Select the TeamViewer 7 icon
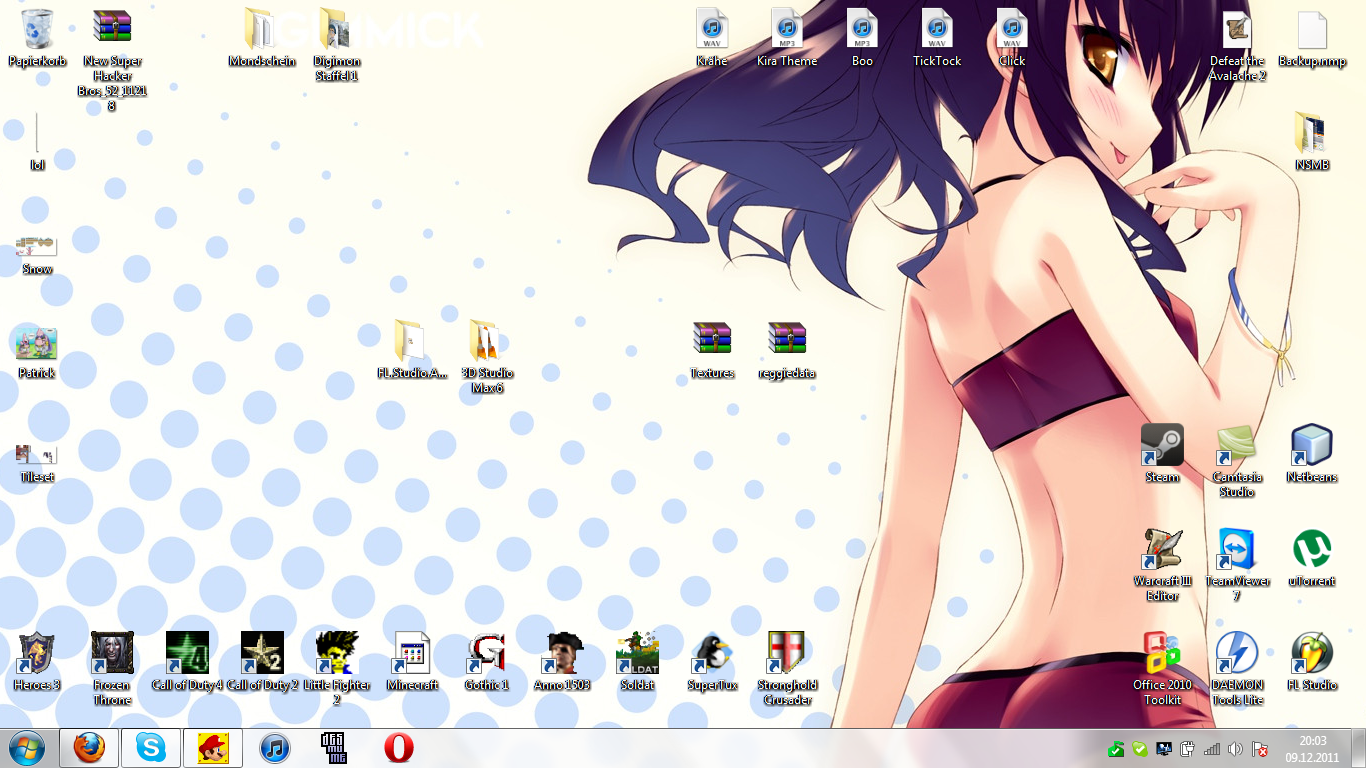 pyautogui.click(x=1237, y=550)
